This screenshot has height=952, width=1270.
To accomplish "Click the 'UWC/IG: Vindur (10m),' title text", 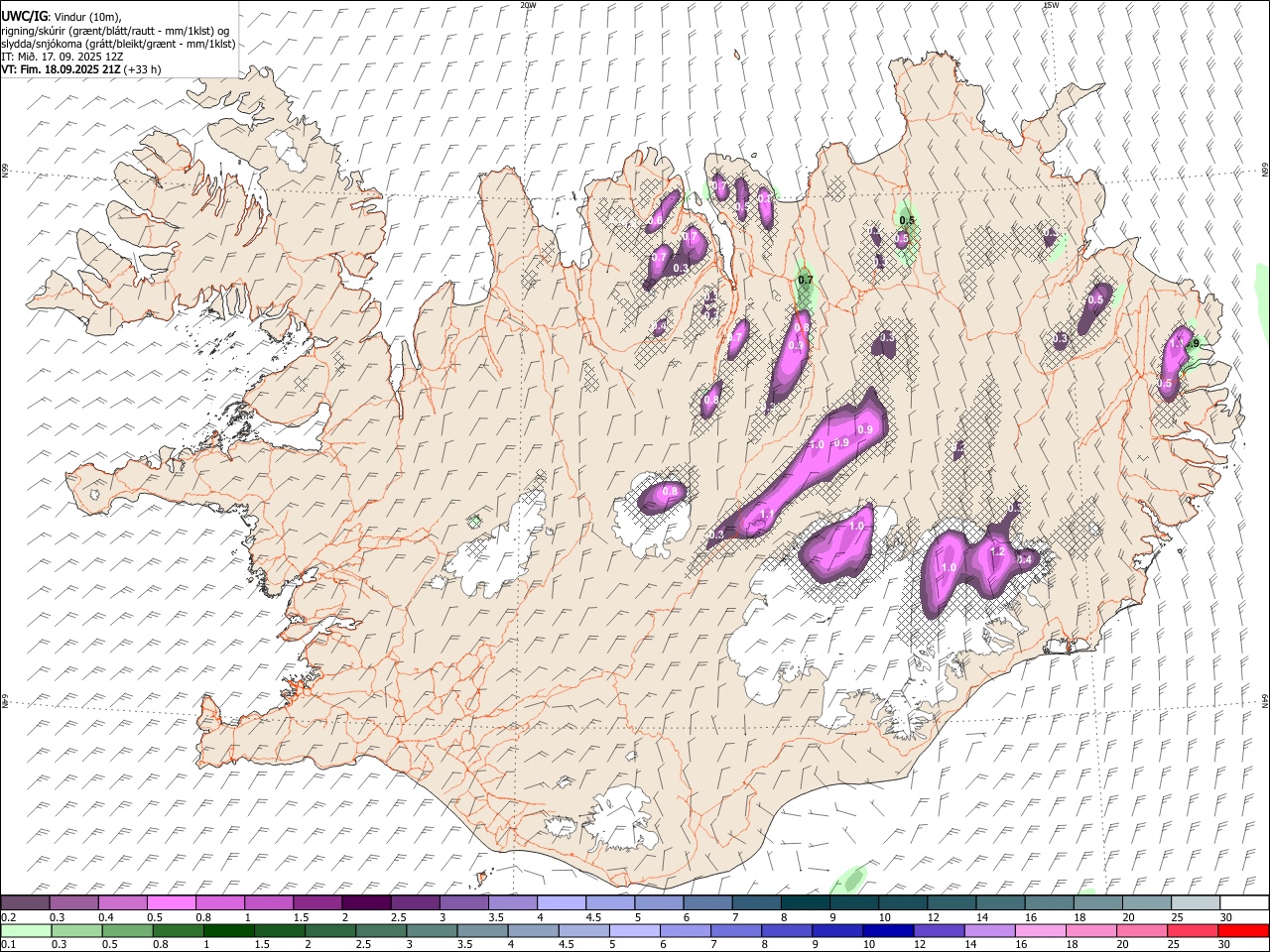I will pos(62,17).
